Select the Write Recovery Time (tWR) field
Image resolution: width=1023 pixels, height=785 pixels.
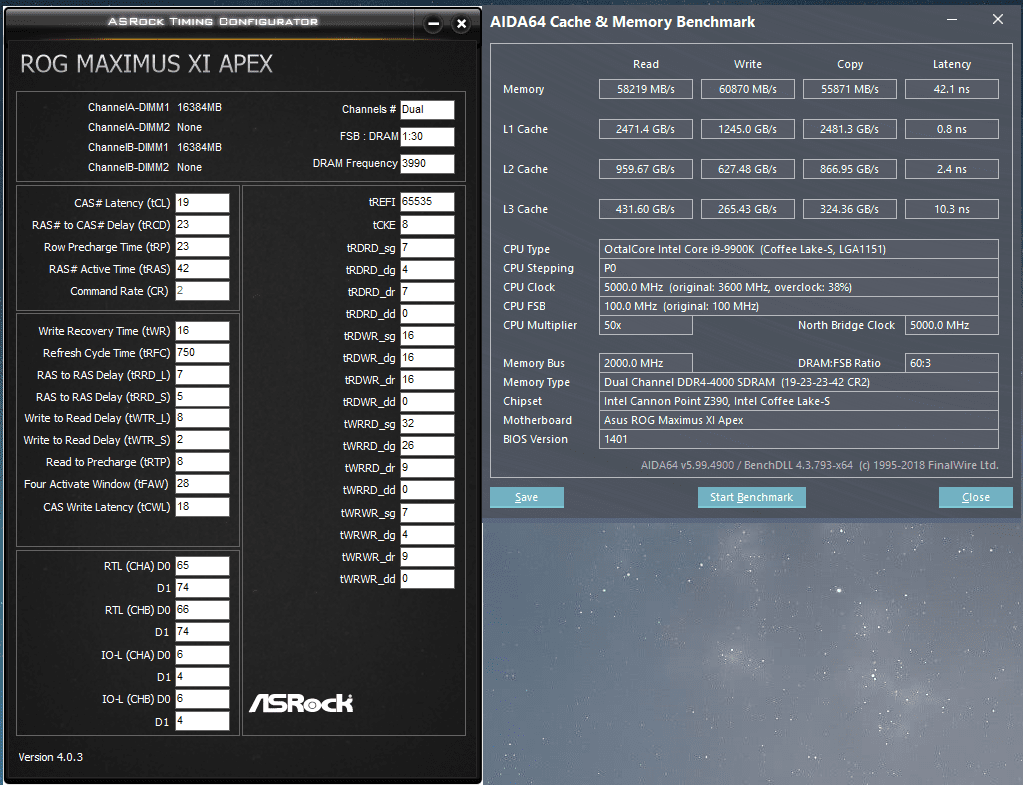202,331
